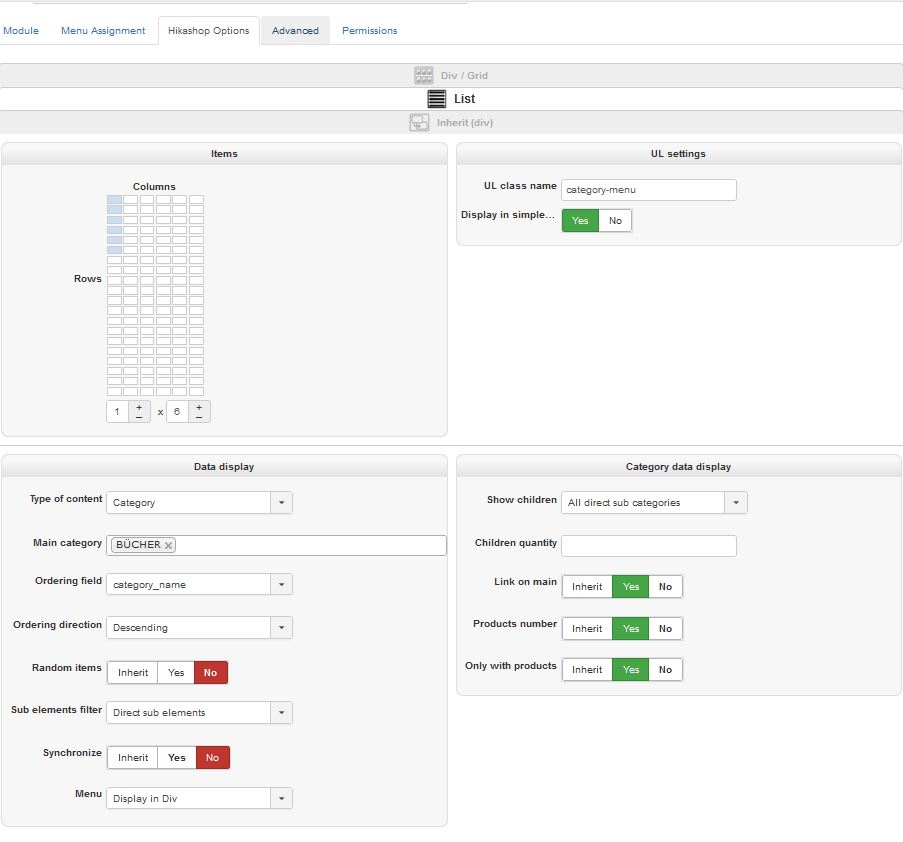Set Link on main to Yes
The image size is (903, 842).
click(x=631, y=586)
